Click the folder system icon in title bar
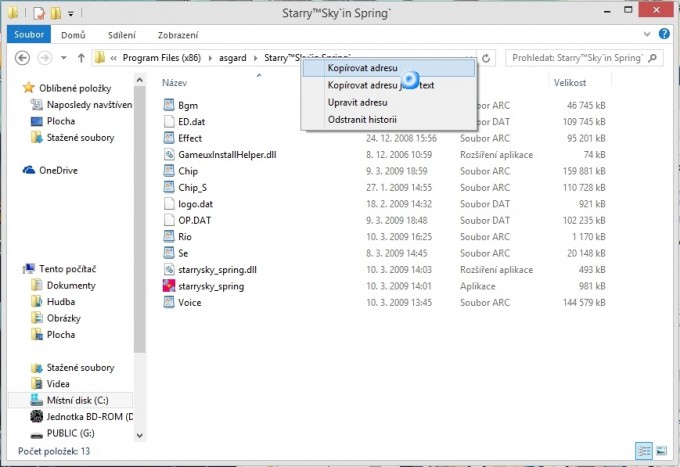 coord(13,13)
